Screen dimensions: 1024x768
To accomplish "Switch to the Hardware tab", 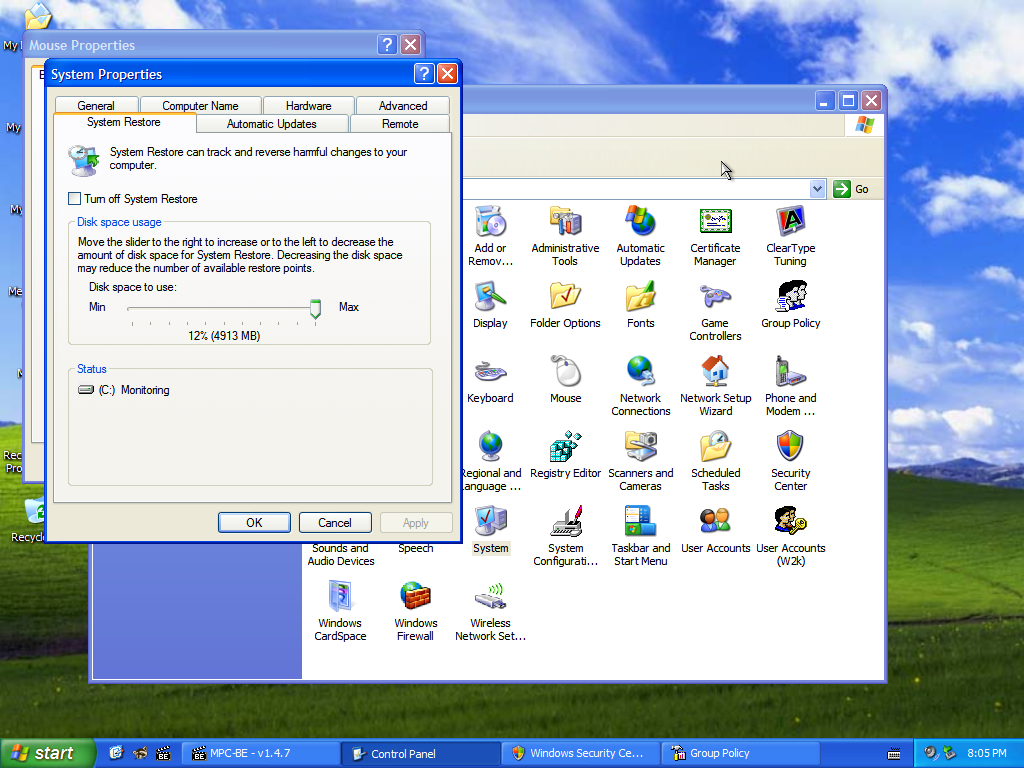I will click(x=308, y=105).
